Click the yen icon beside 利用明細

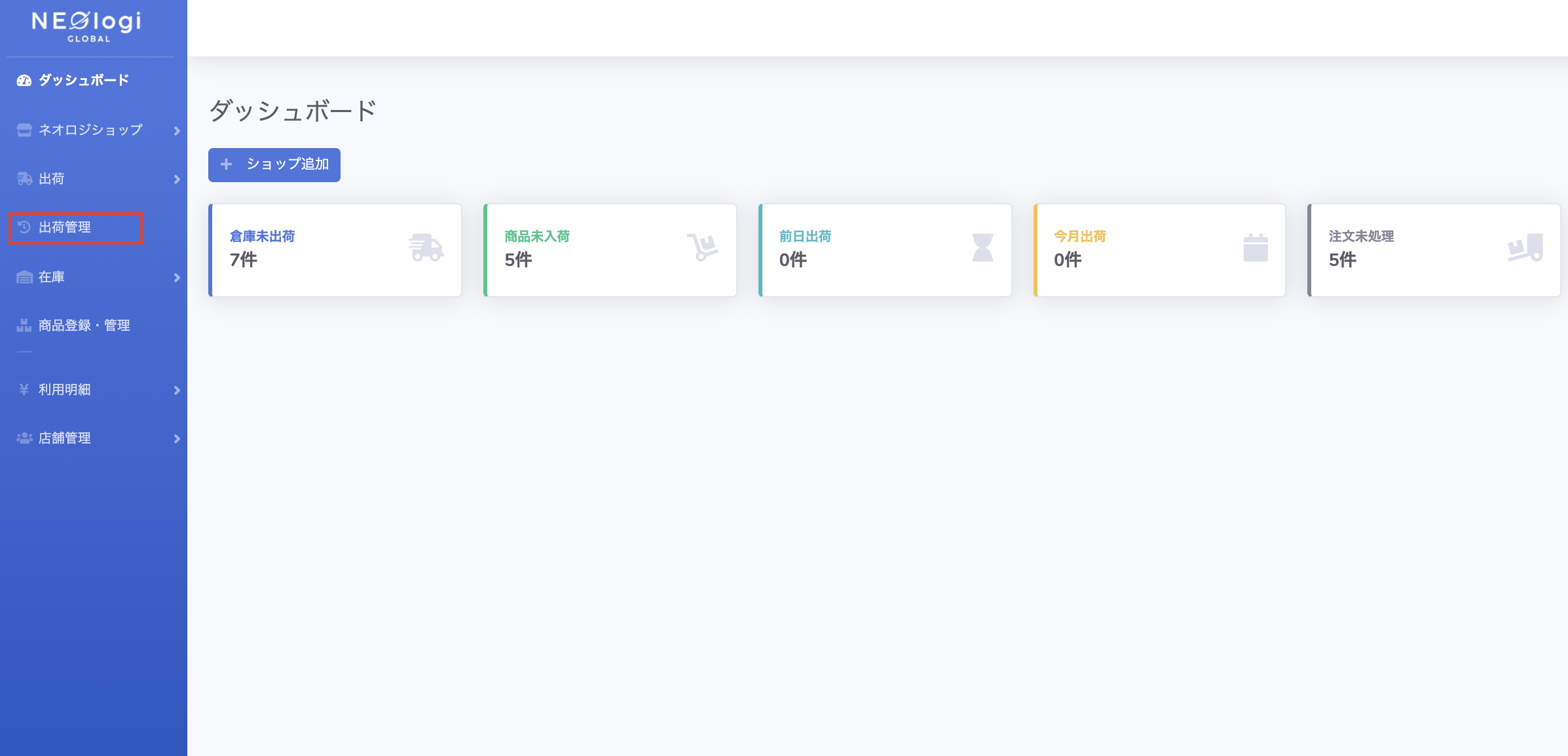click(24, 390)
